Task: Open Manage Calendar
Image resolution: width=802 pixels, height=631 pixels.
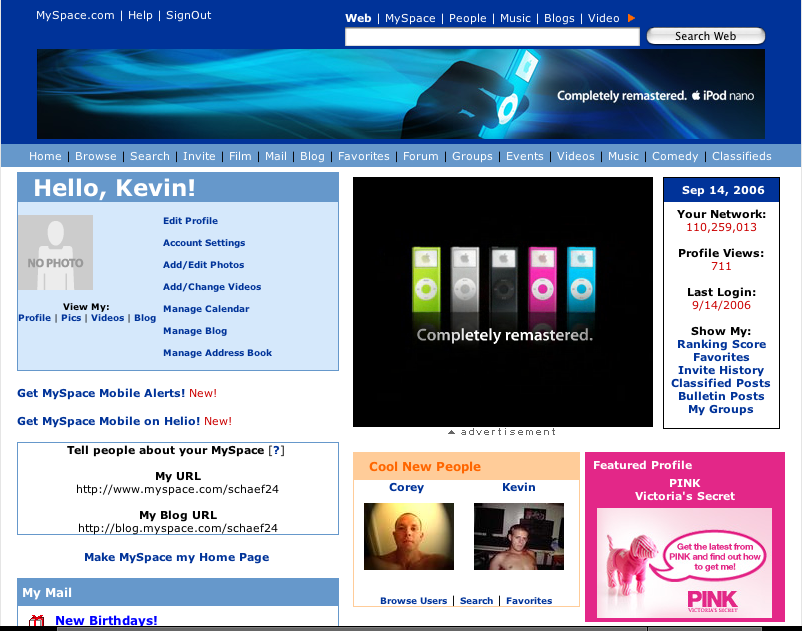Action: pyautogui.click(x=206, y=309)
